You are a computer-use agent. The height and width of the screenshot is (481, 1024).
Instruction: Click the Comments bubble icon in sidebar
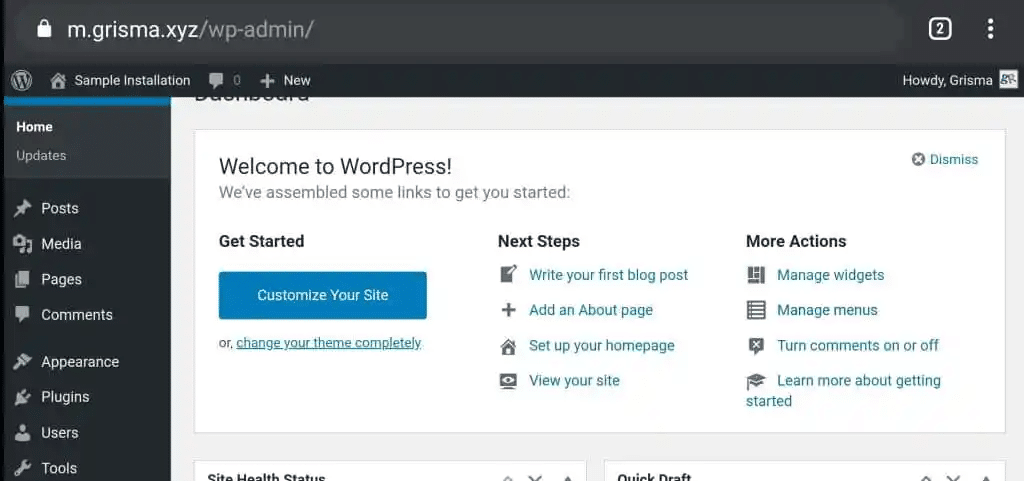[23, 314]
